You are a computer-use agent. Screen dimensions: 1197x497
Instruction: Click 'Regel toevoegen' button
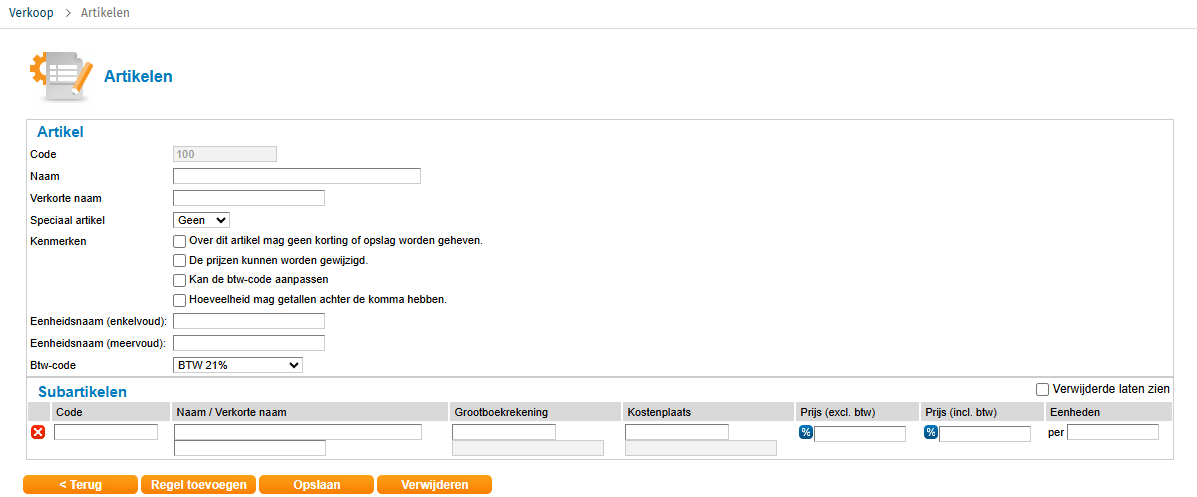198,485
